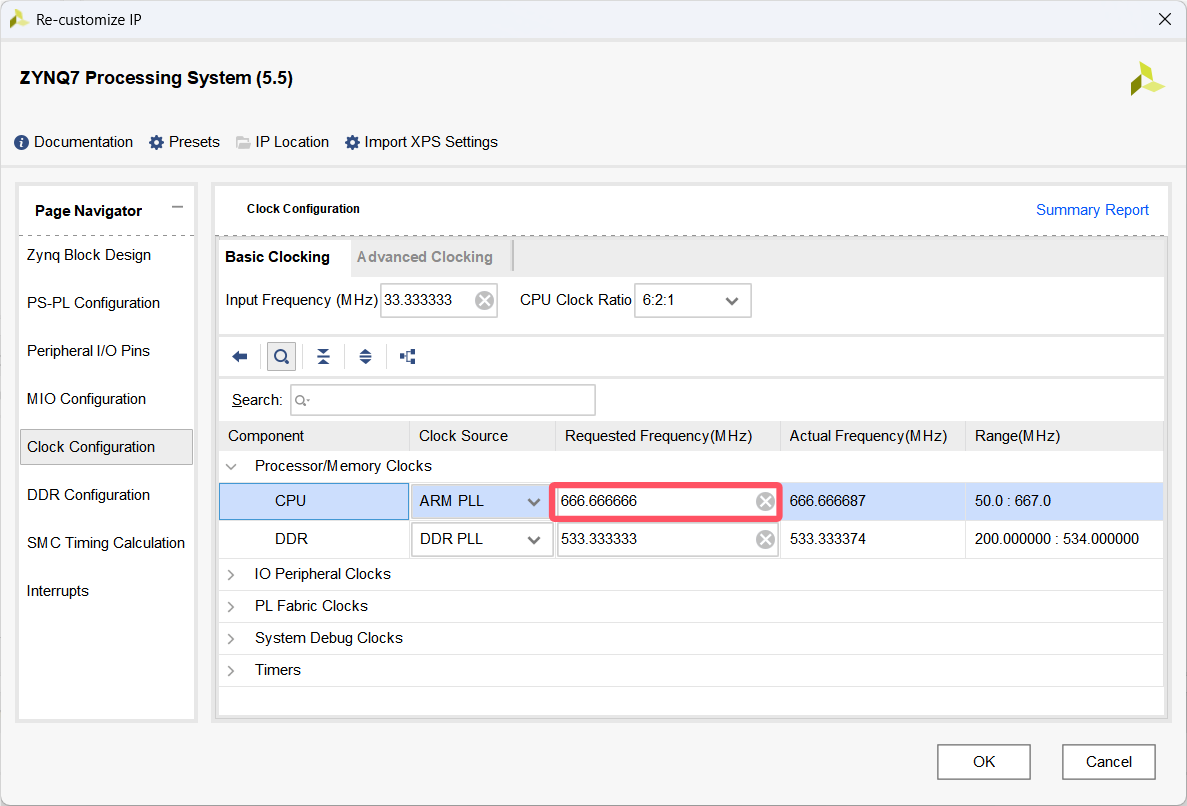
Task: Open IP Location folder option
Action: point(282,142)
